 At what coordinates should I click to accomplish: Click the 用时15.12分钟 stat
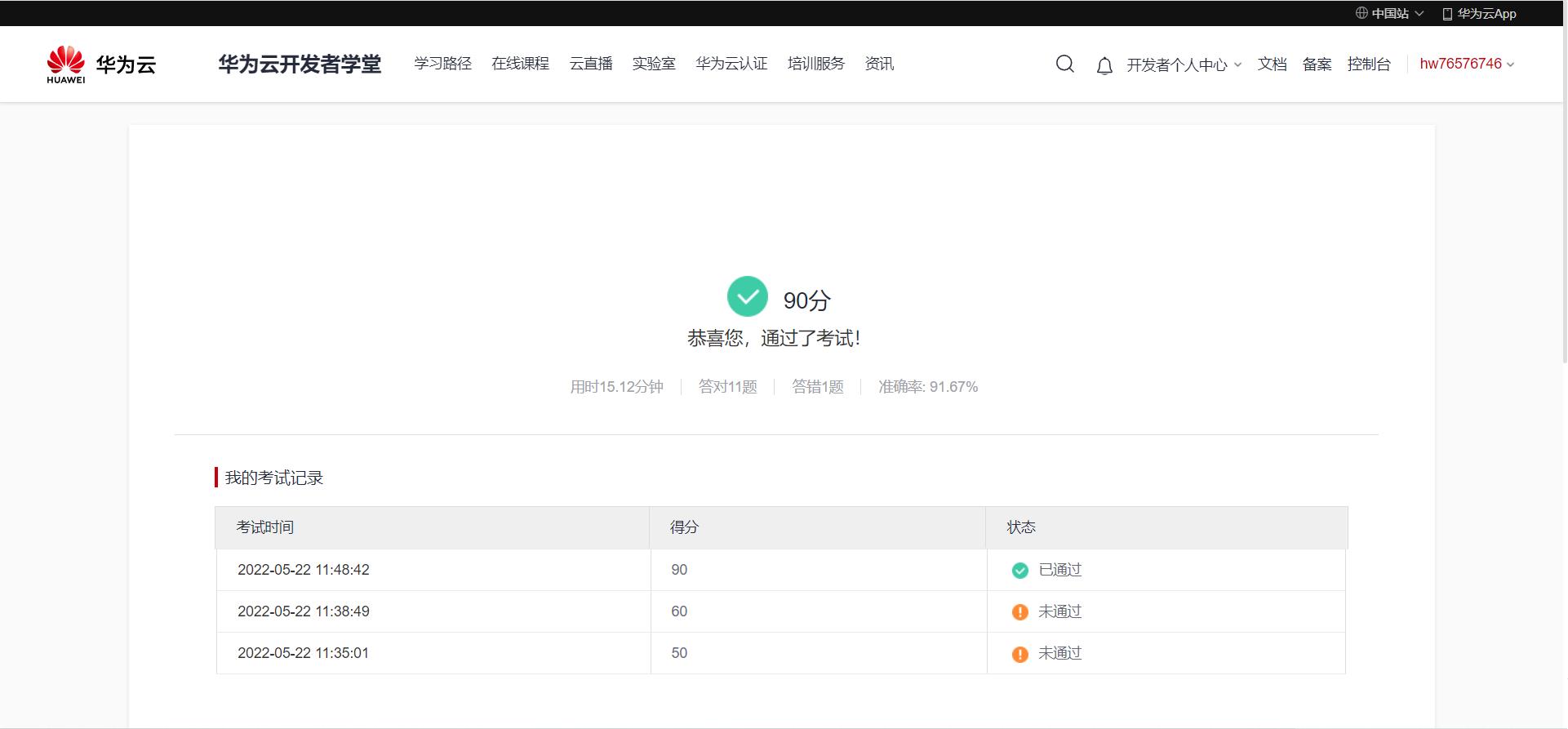(616, 387)
